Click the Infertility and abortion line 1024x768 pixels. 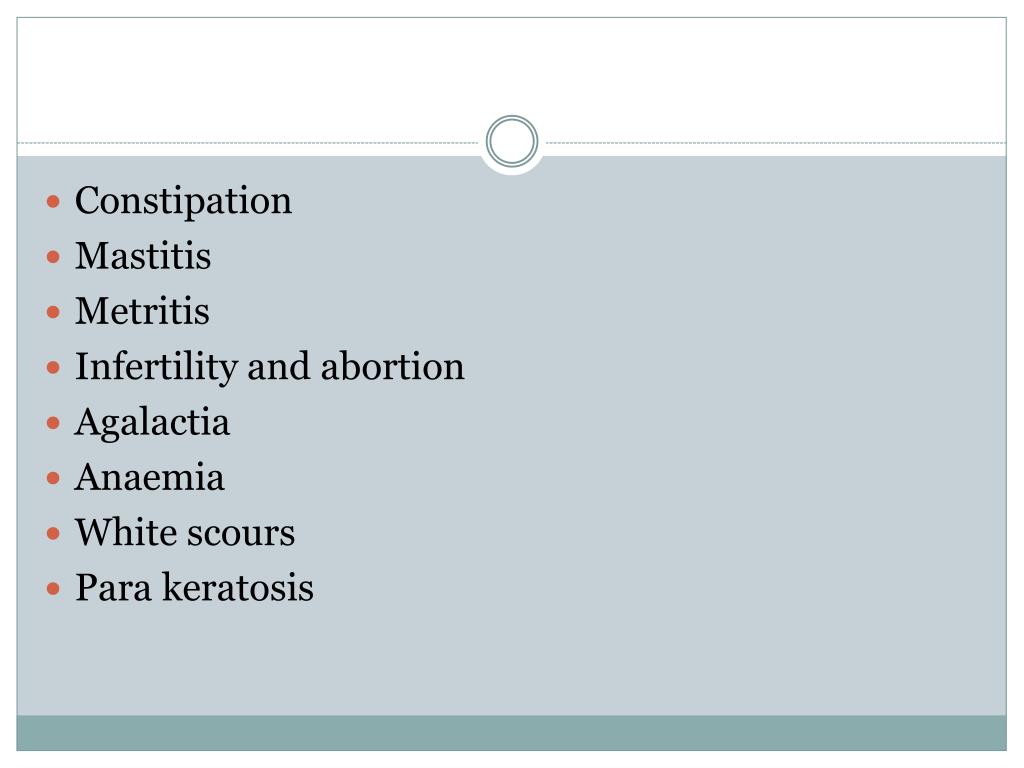[269, 367]
